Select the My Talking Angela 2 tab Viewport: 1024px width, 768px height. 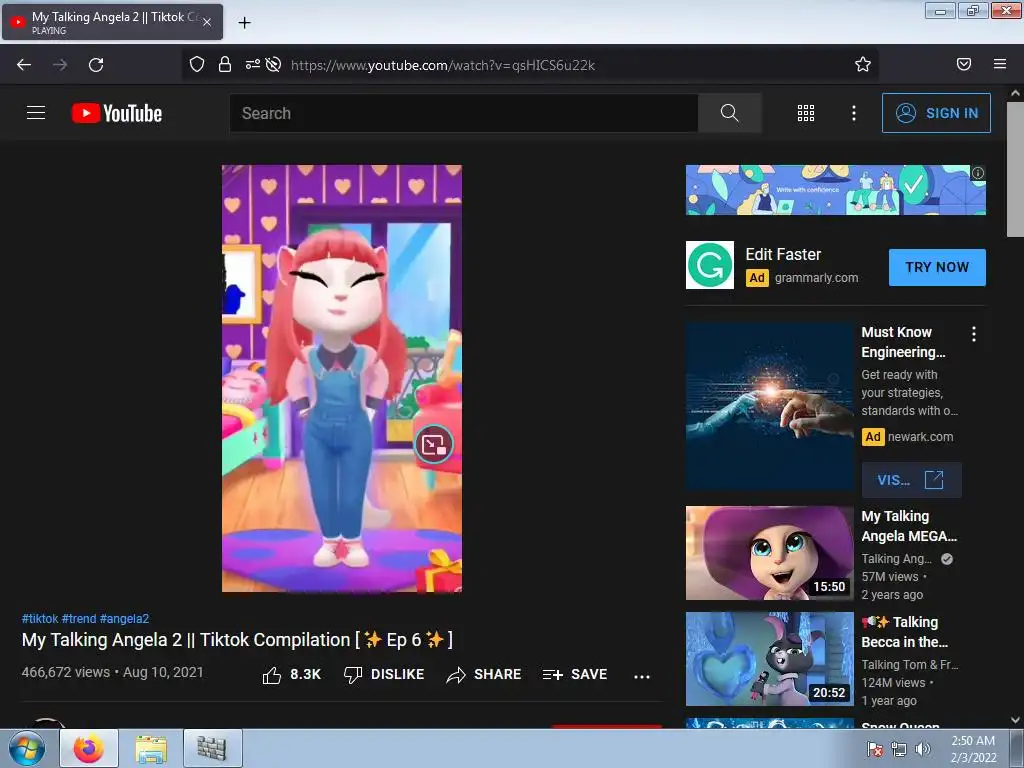click(112, 22)
